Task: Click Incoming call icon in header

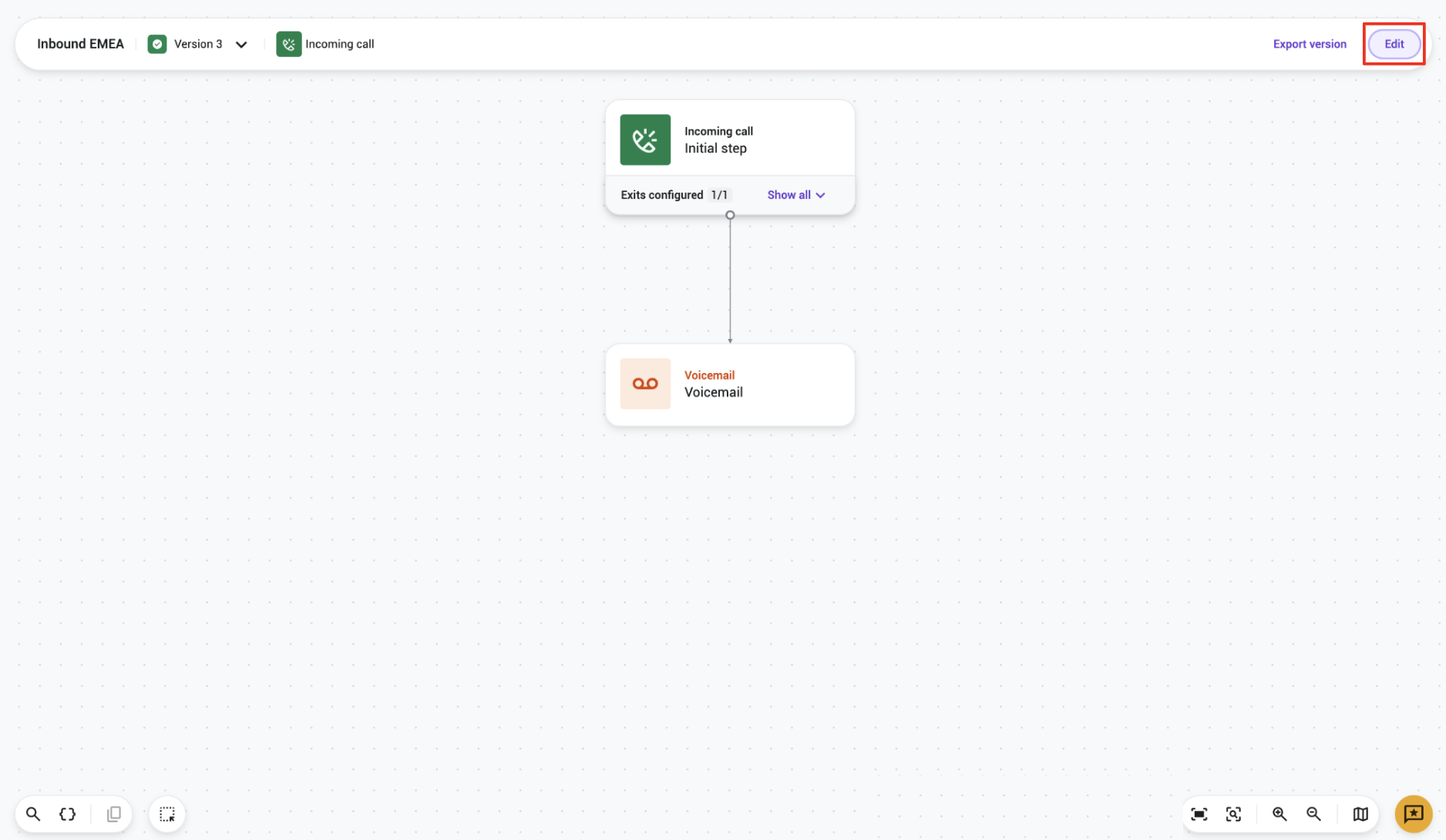Action: tap(288, 44)
